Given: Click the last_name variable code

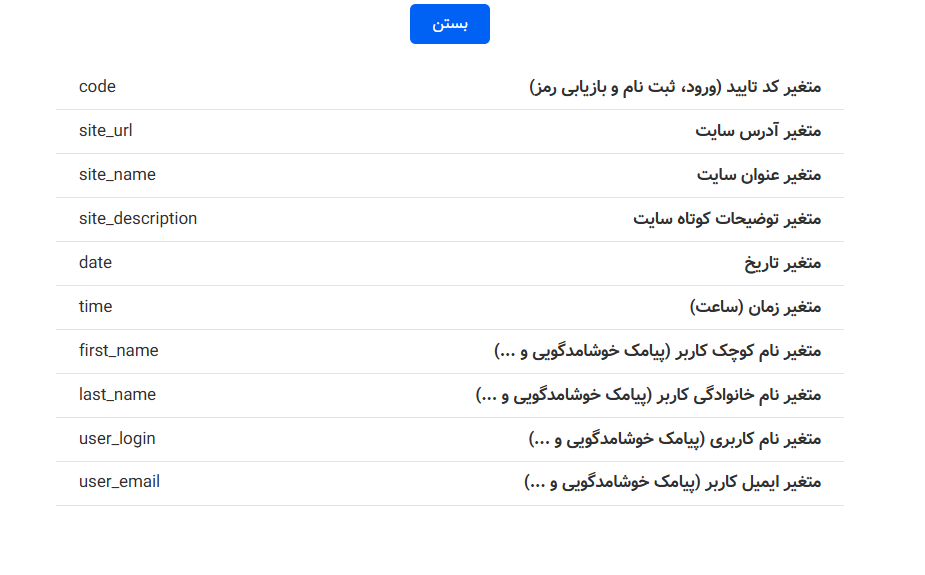Looking at the screenshot, I should (117, 395).
